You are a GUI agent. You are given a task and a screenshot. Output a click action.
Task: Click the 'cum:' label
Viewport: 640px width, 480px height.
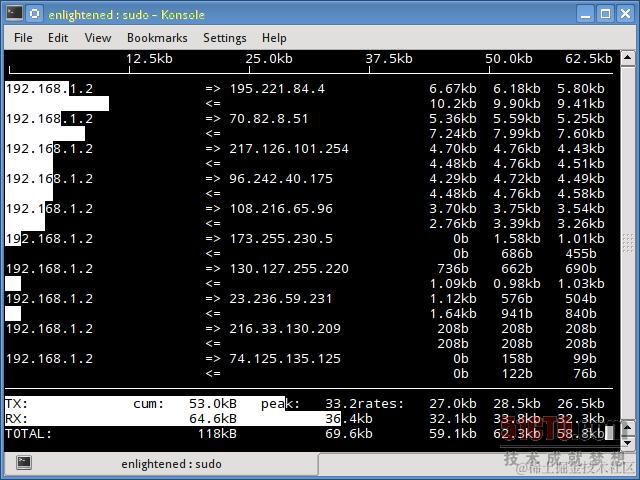(x=149, y=404)
